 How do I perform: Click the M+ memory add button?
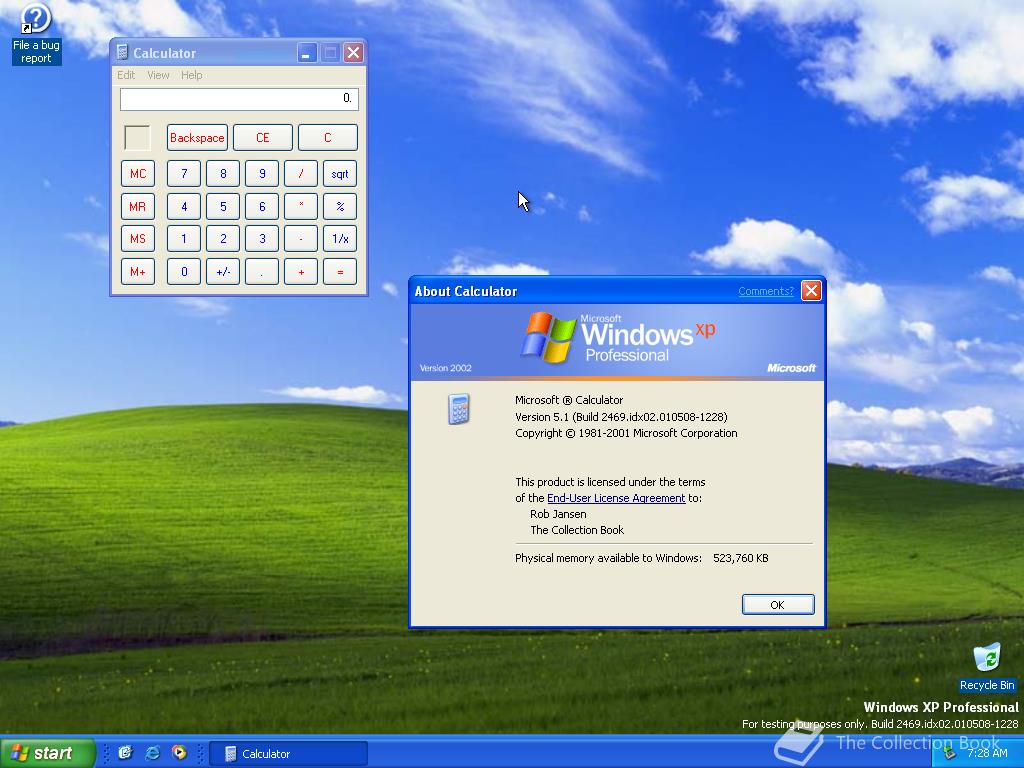(138, 272)
